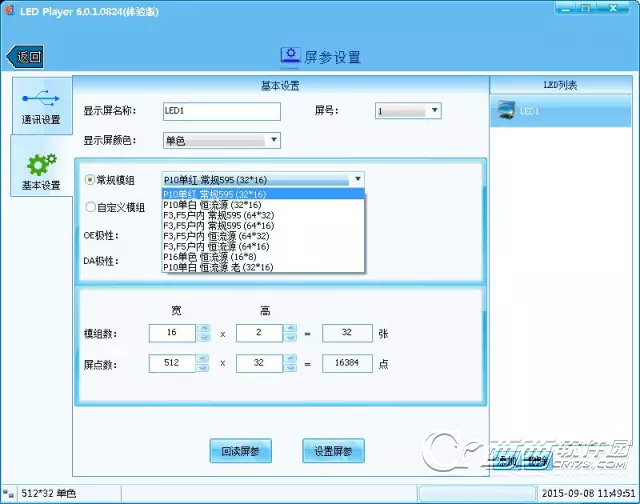Choose P10单白 恒流源 老 (32*16)
This screenshot has height=504, width=640.
tap(263, 267)
